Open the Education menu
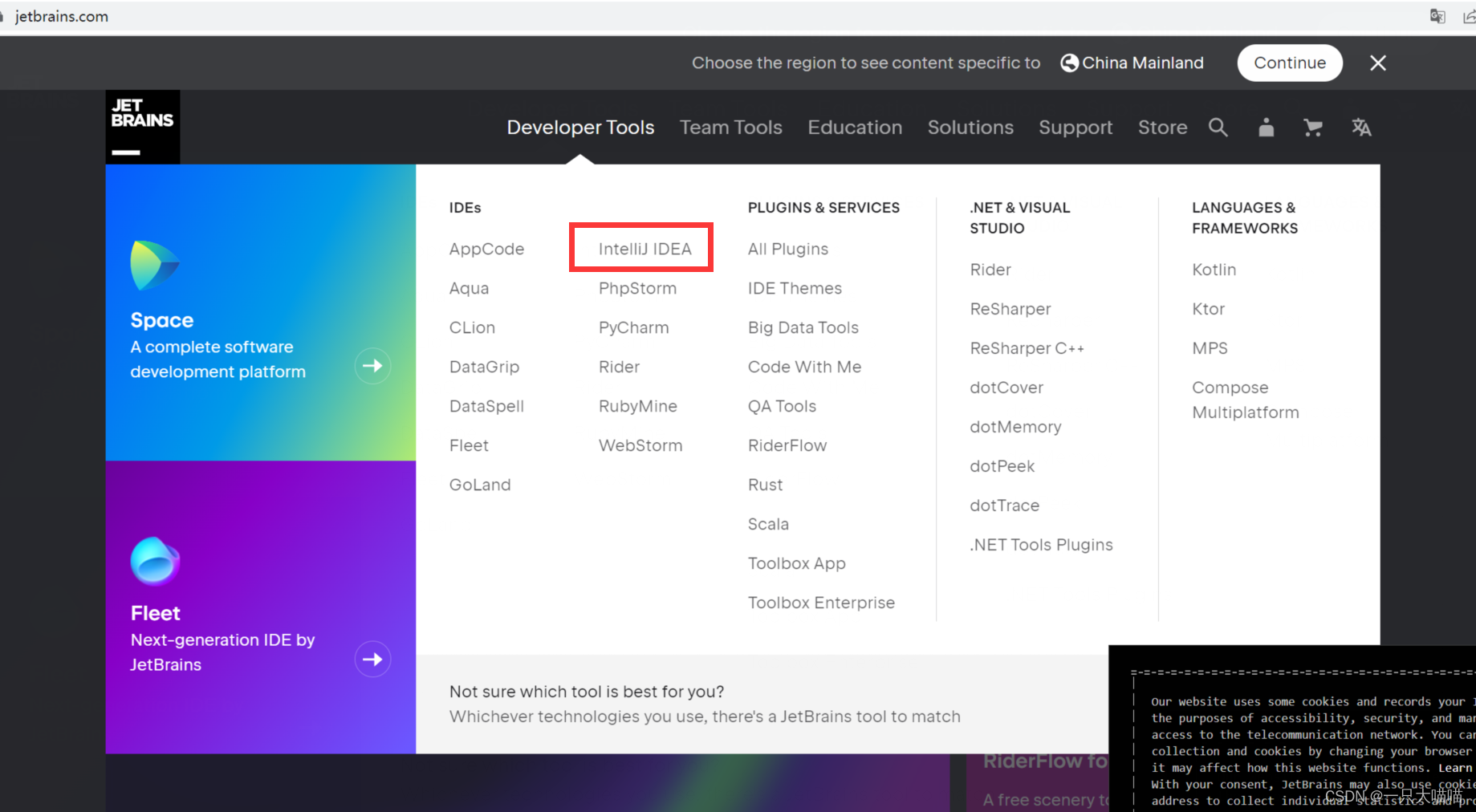 tap(855, 128)
